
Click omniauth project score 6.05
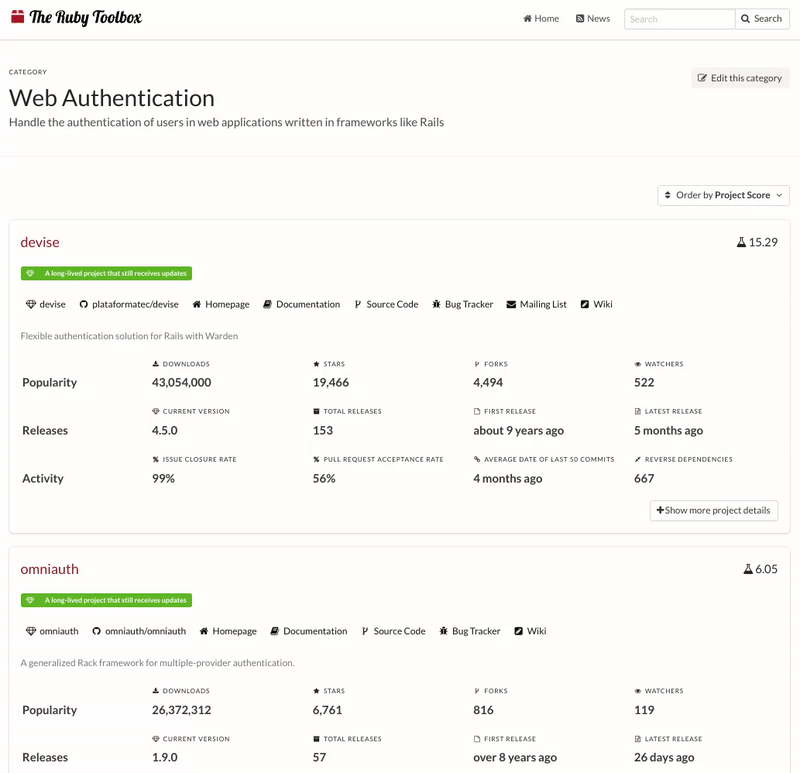point(760,569)
